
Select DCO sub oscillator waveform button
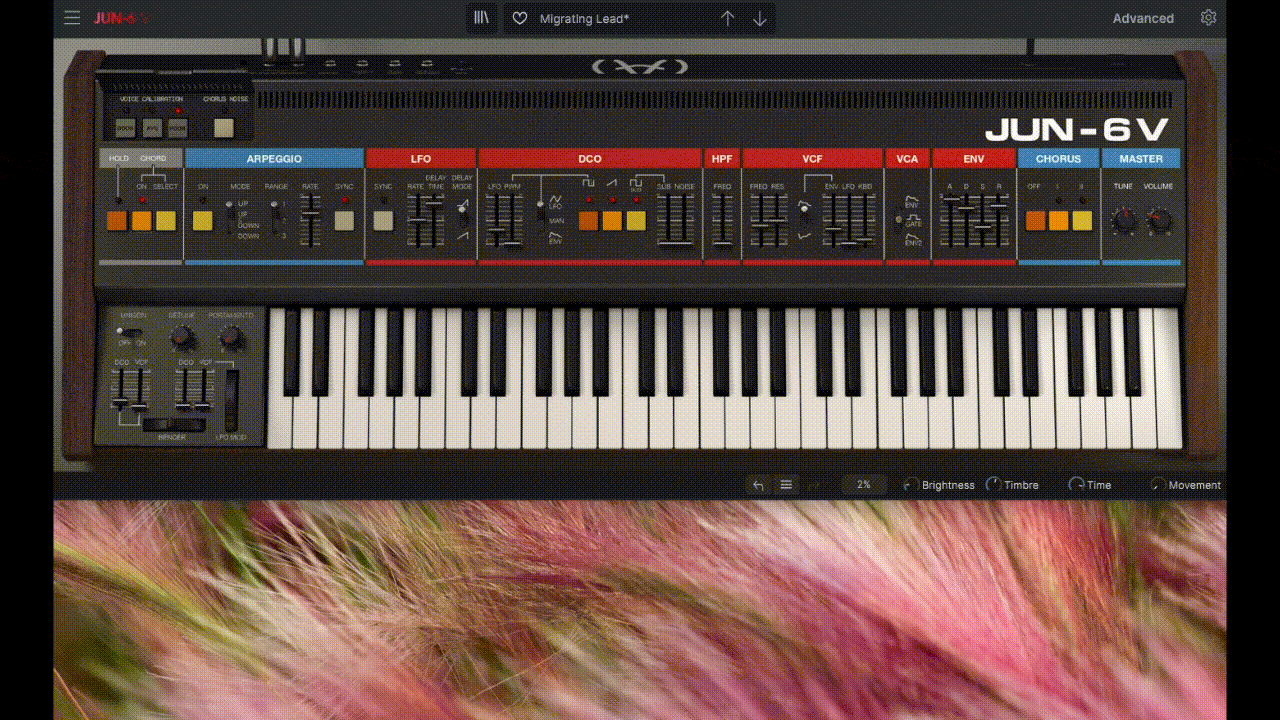point(636,221)
